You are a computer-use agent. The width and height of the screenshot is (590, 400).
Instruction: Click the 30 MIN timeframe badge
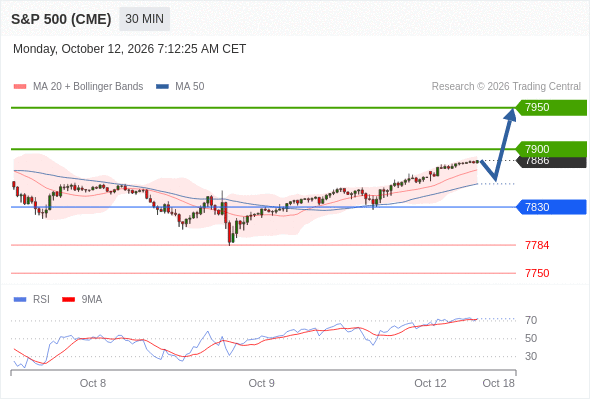coord(144,19)
